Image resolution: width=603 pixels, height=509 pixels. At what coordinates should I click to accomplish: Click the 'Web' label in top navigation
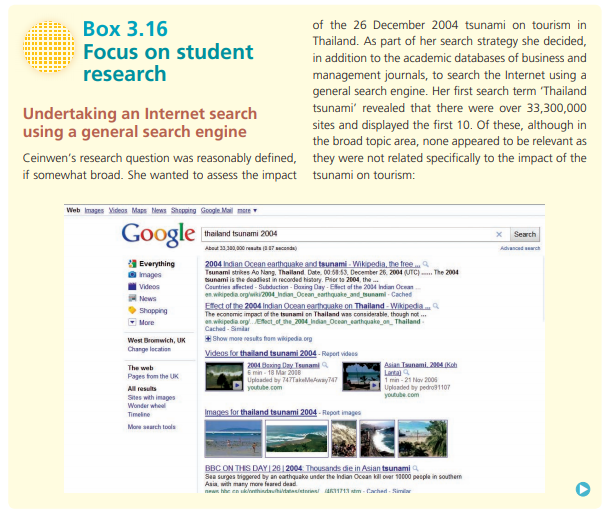click(73, 210)
